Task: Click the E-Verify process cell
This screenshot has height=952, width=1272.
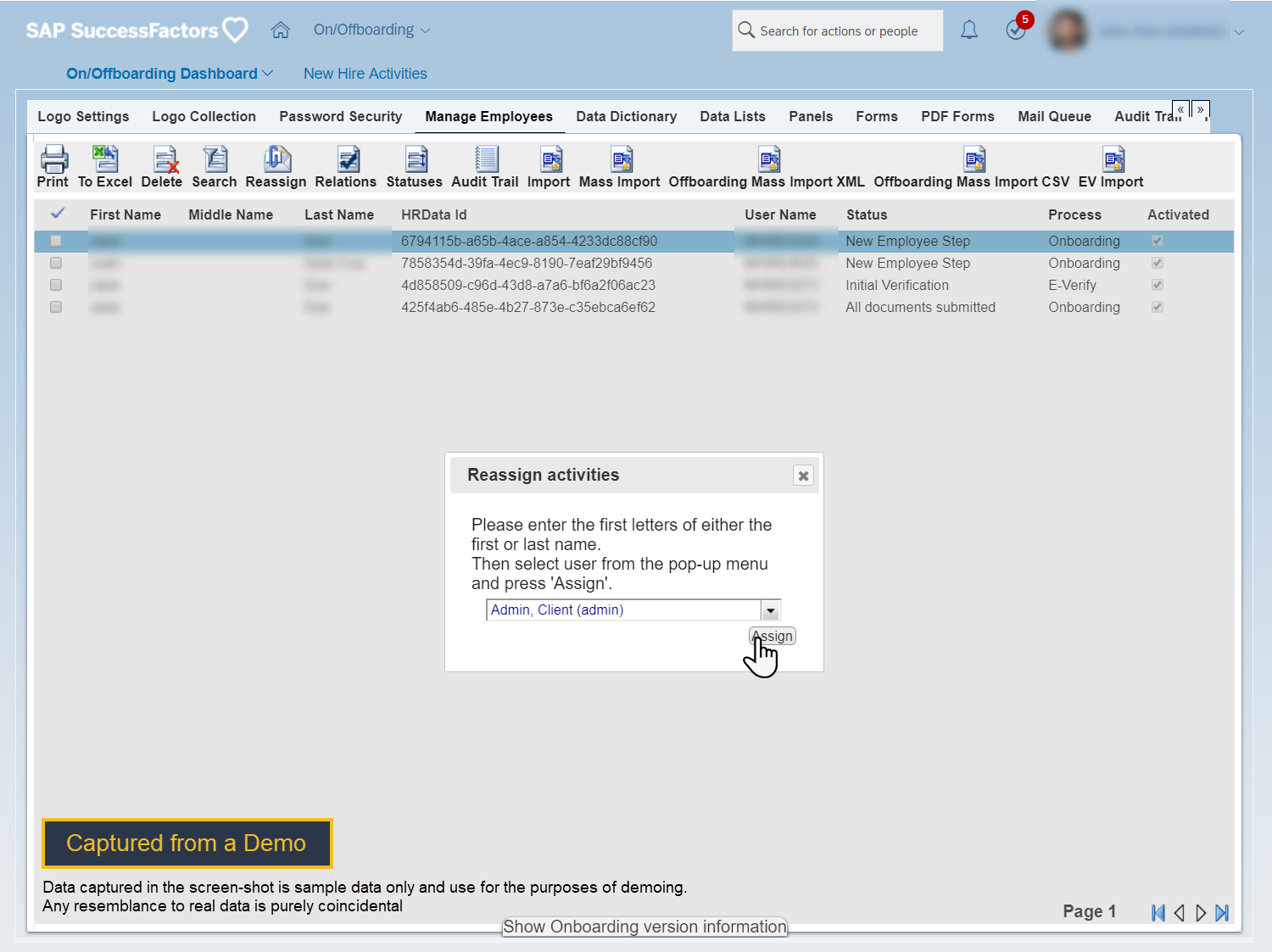Action: click(x=1072, y=285)
